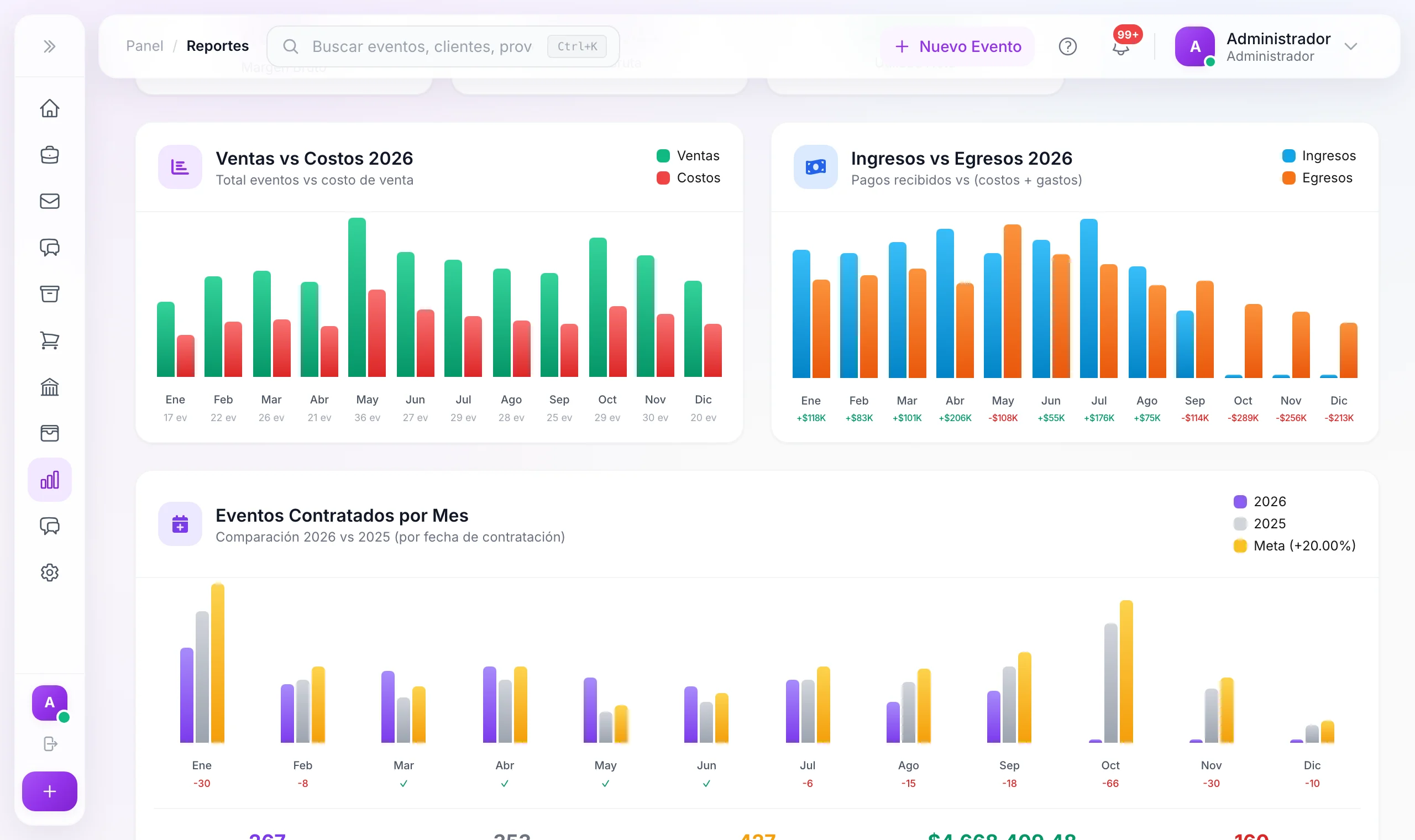Open the chat icon below reports icon
1415x840 pixels.
tap(50, 526)
